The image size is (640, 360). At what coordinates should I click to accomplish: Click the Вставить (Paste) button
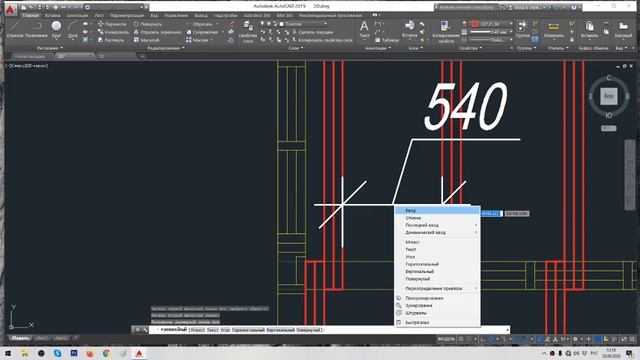pyautogui.click(x=589, y=30)
